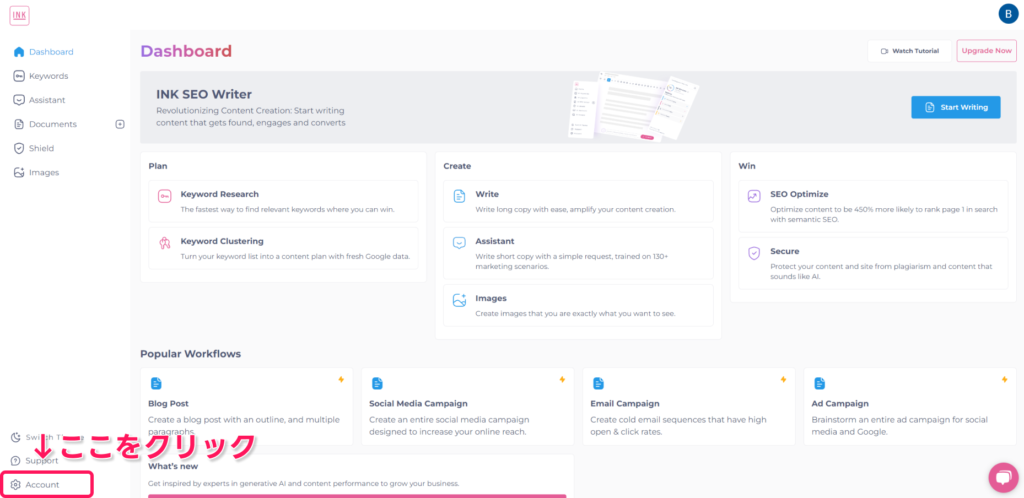1024x498 pixels.
Task: Click the Start Writing button
Action: point(955,107)
